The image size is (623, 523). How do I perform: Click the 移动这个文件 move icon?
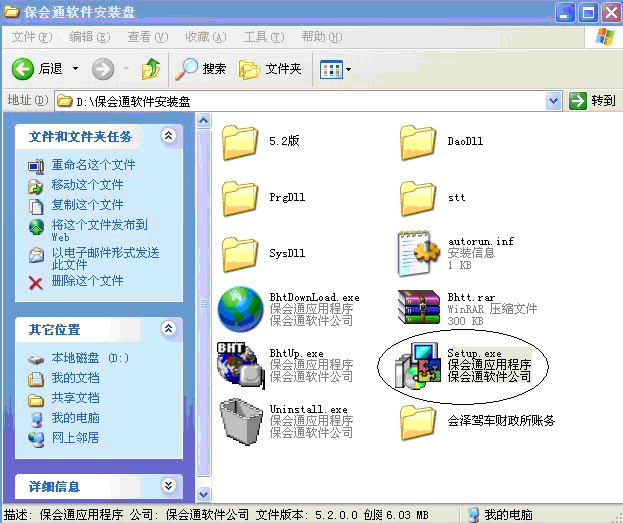35,186
